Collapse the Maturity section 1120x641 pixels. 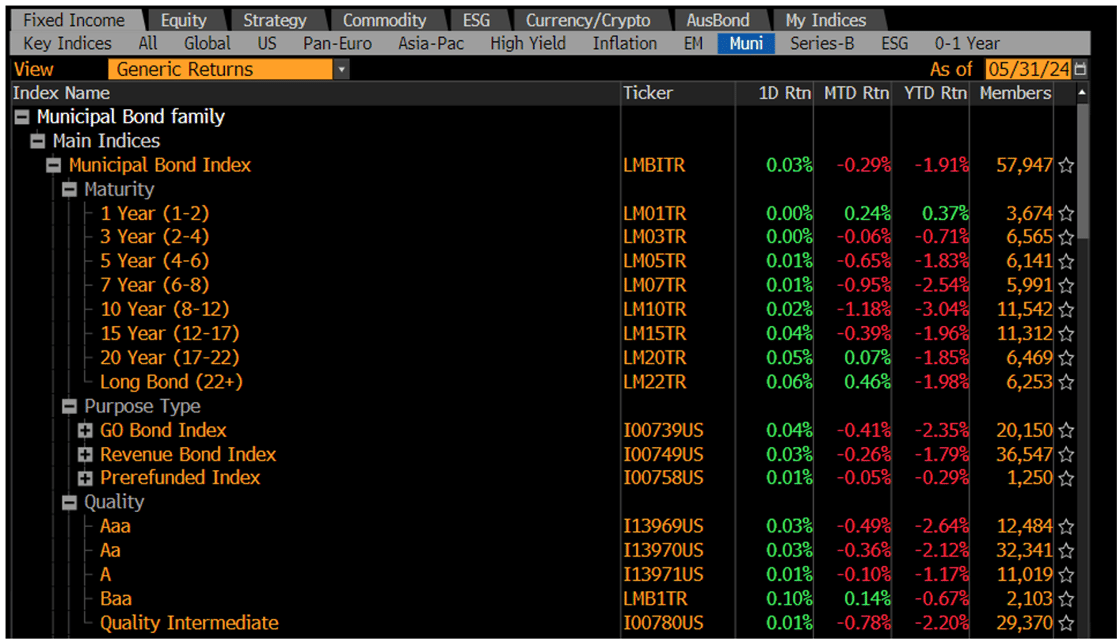69,189
